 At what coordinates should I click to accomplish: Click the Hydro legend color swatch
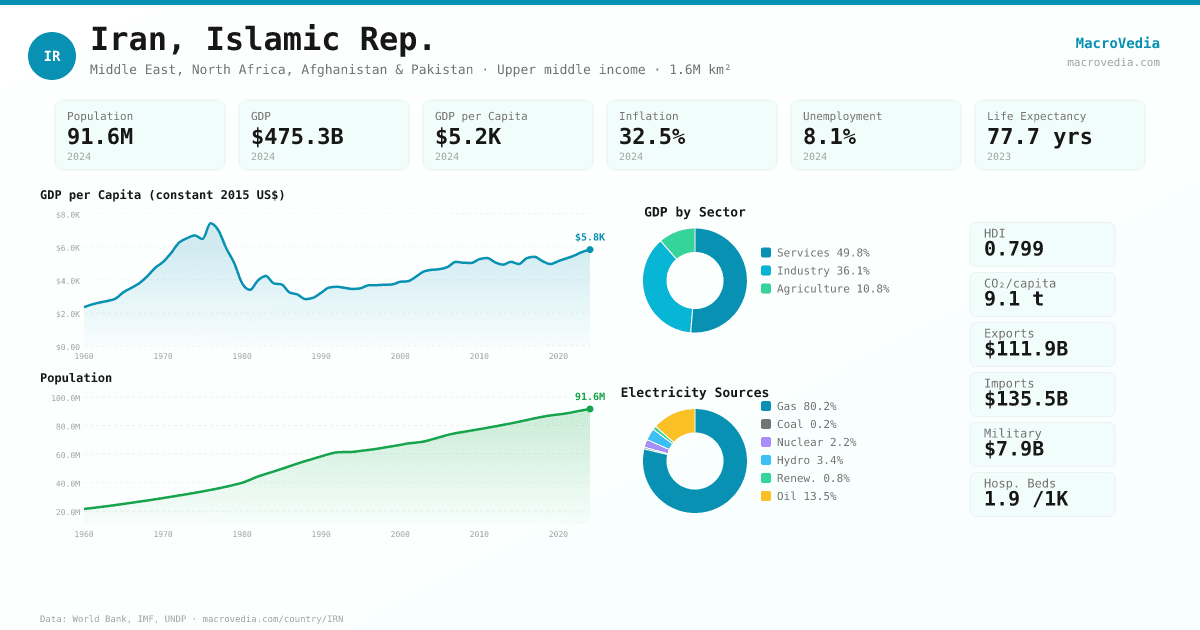tap(766, 460)
